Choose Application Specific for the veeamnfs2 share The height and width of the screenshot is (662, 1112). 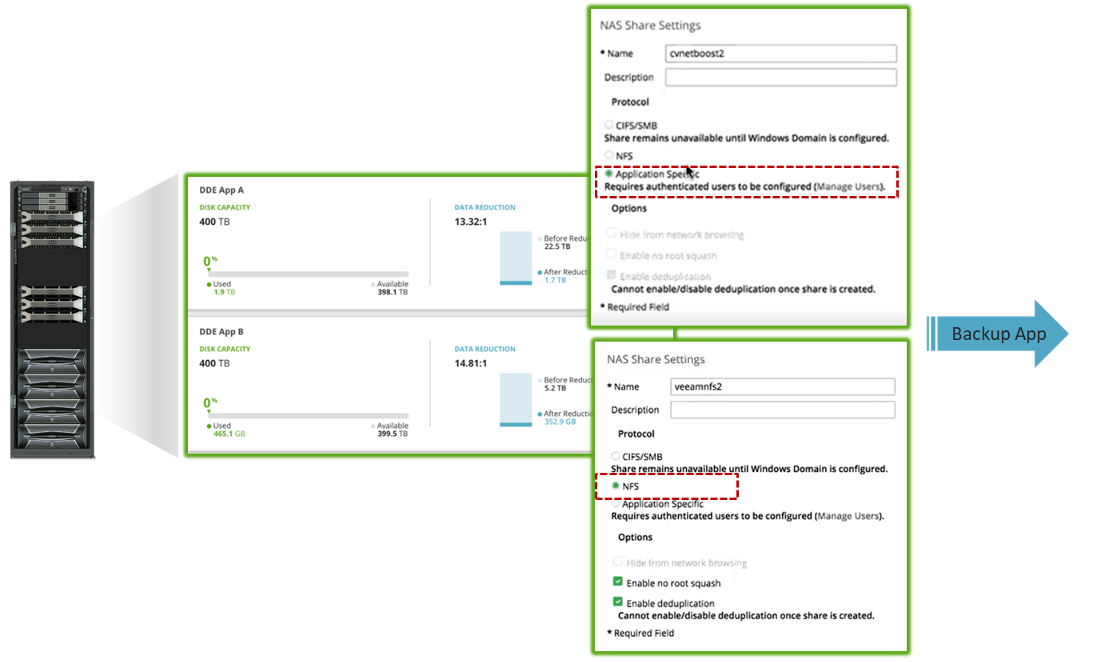click(x=616, y=504)
